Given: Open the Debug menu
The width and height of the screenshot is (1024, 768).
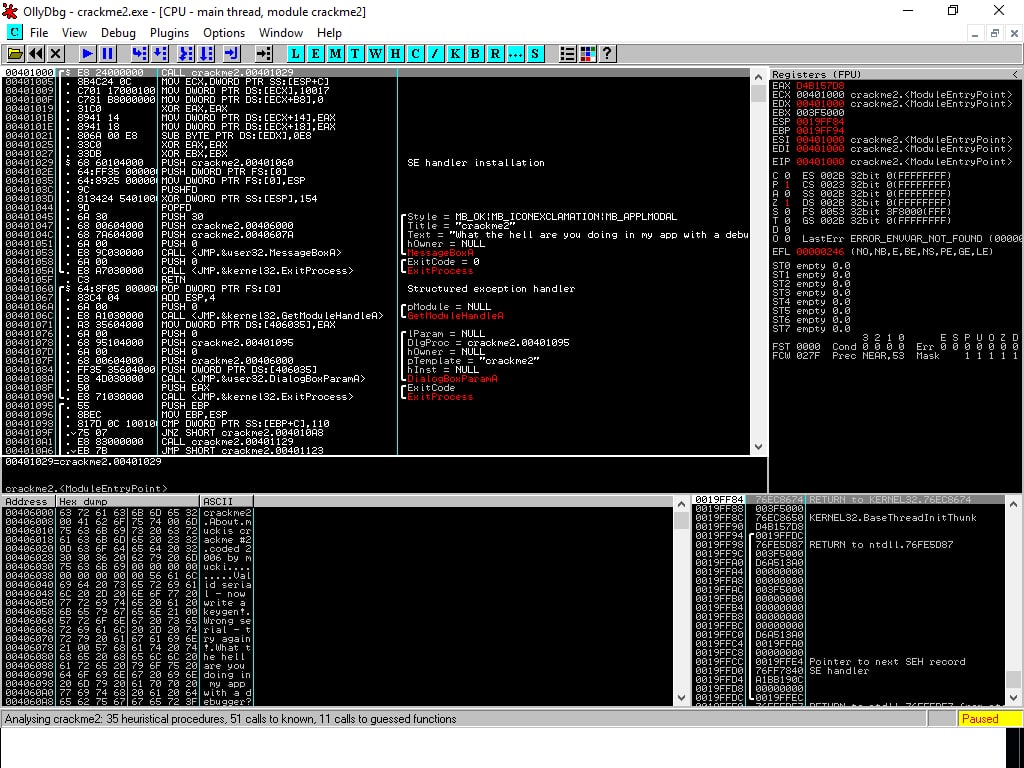Looking at the screenshot, I should 118,33.
